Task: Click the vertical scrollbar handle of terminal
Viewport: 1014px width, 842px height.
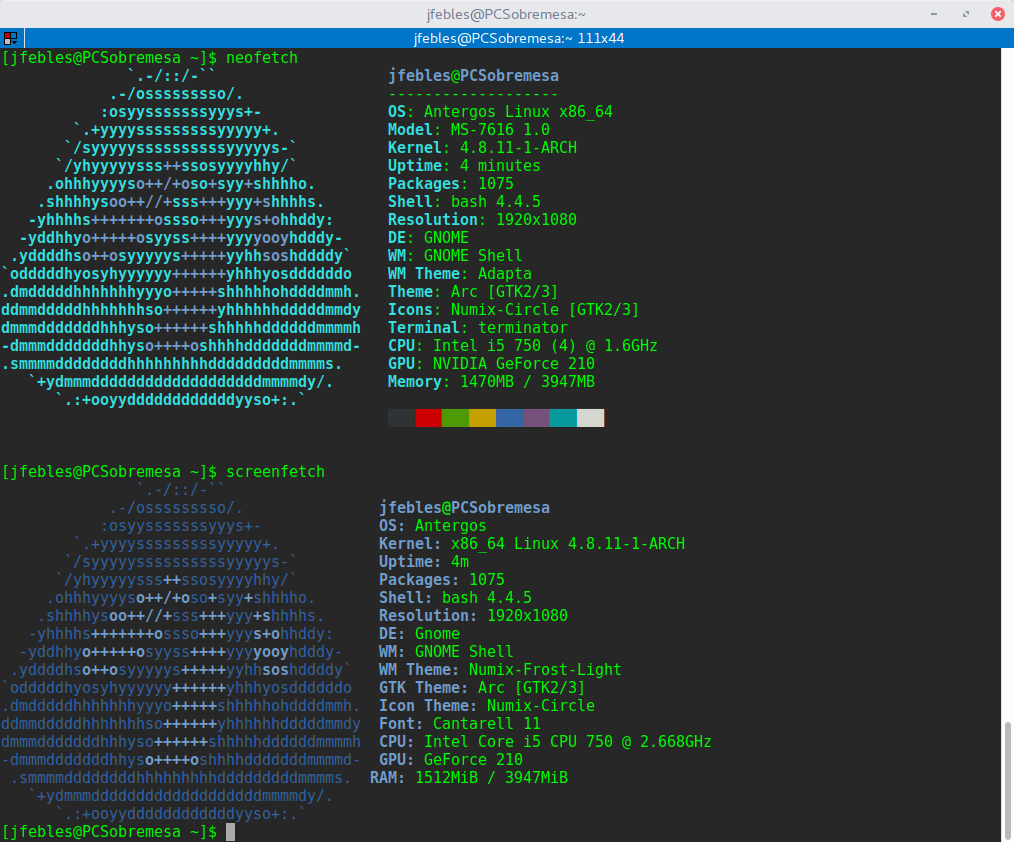Action: pos(1008,781)
